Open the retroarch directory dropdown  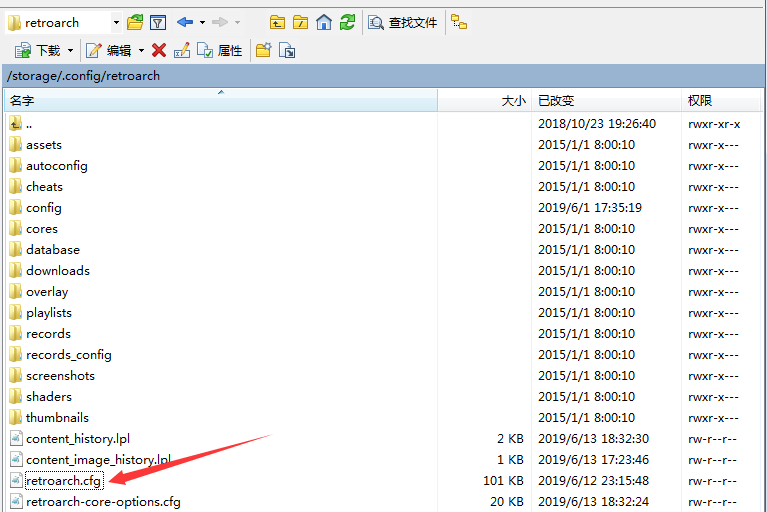(116, 22)
